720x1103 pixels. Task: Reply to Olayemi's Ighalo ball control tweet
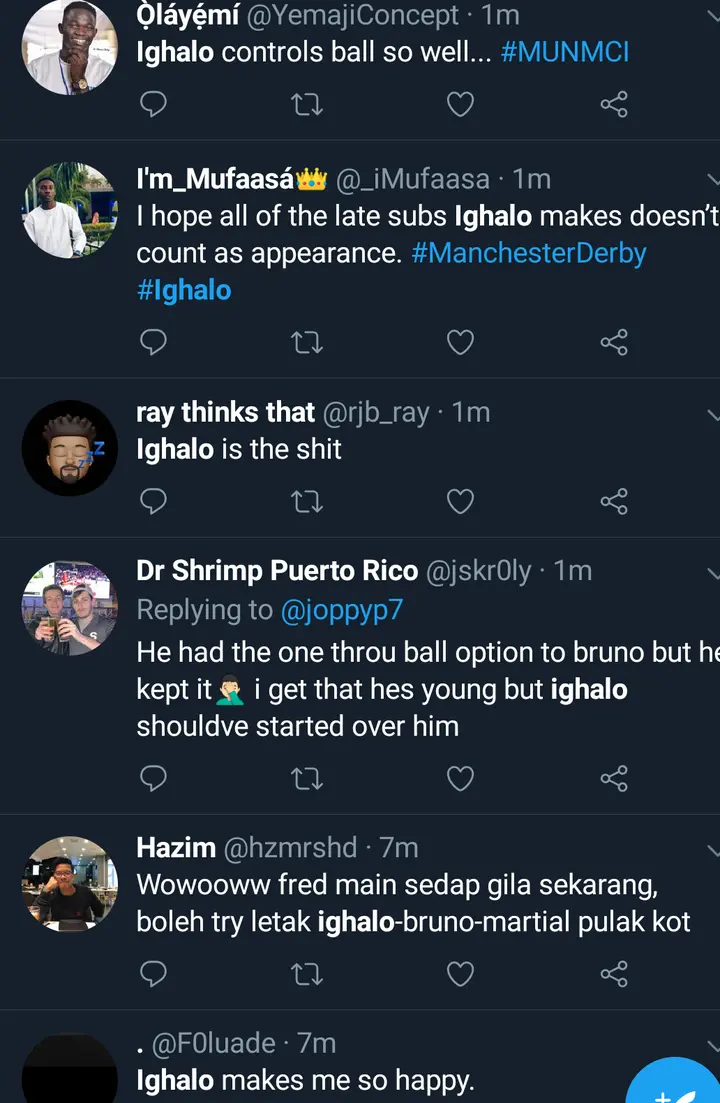pyautogui.click(x=153, y=103)
